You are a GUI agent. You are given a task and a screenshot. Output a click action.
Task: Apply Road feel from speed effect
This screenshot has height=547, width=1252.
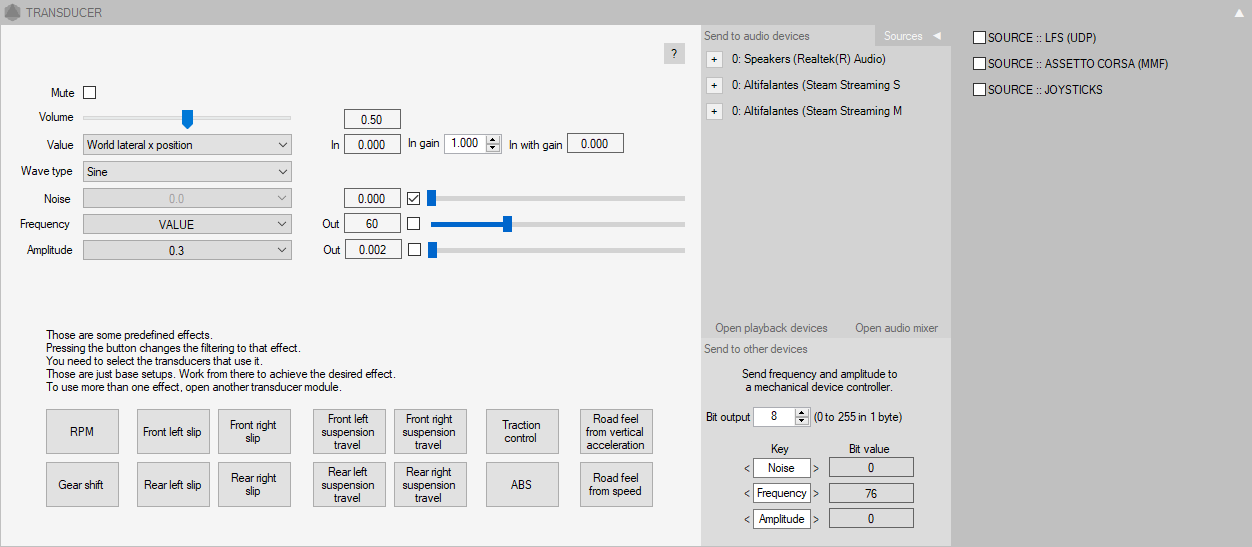(616, 485)
